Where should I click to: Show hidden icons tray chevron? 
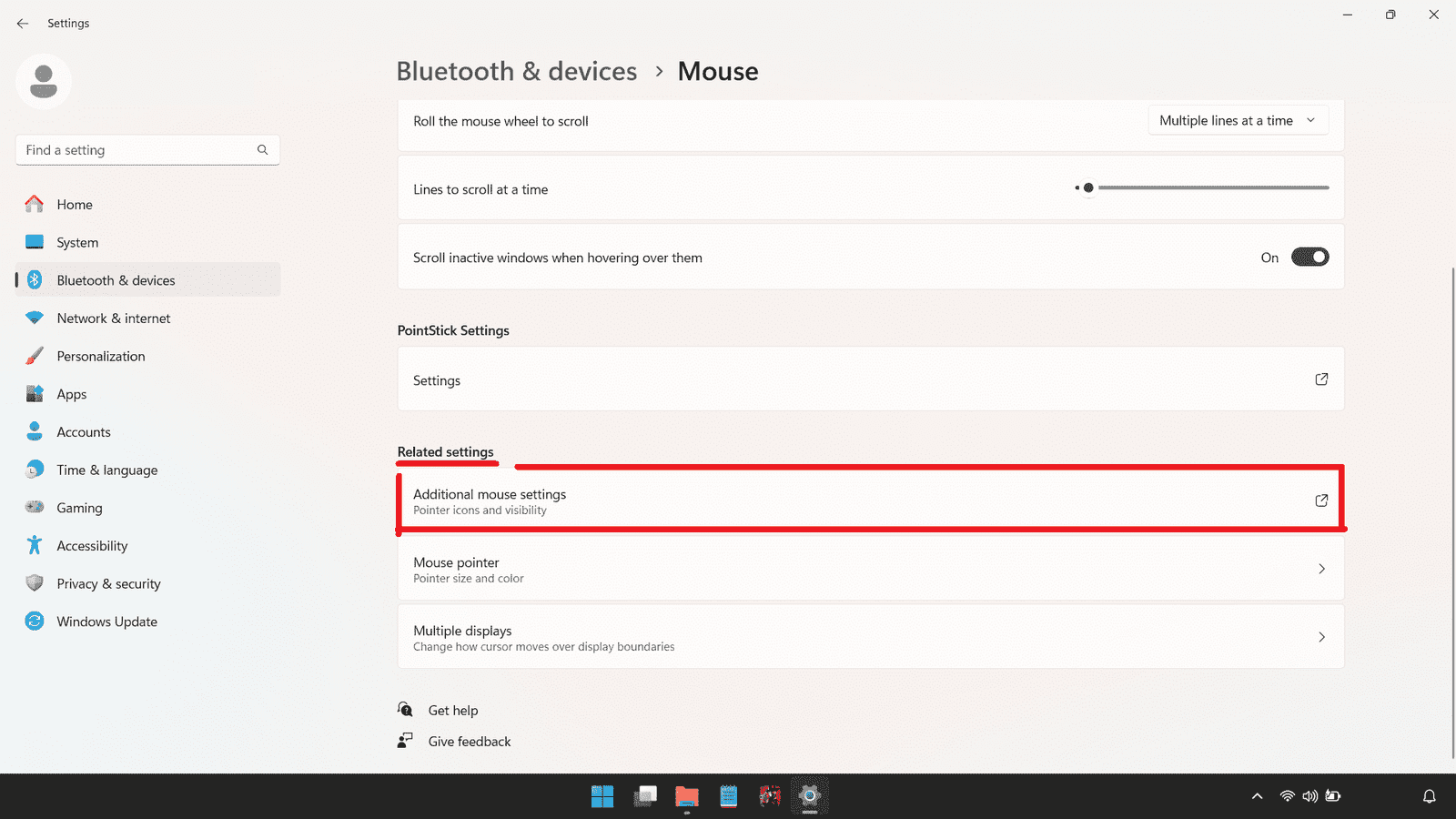point(1257,796)
